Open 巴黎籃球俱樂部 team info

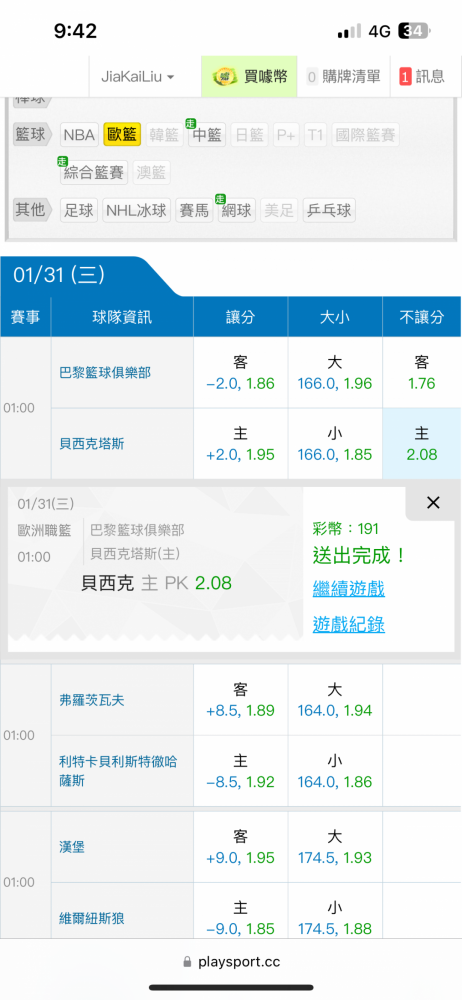click(105, 373)
